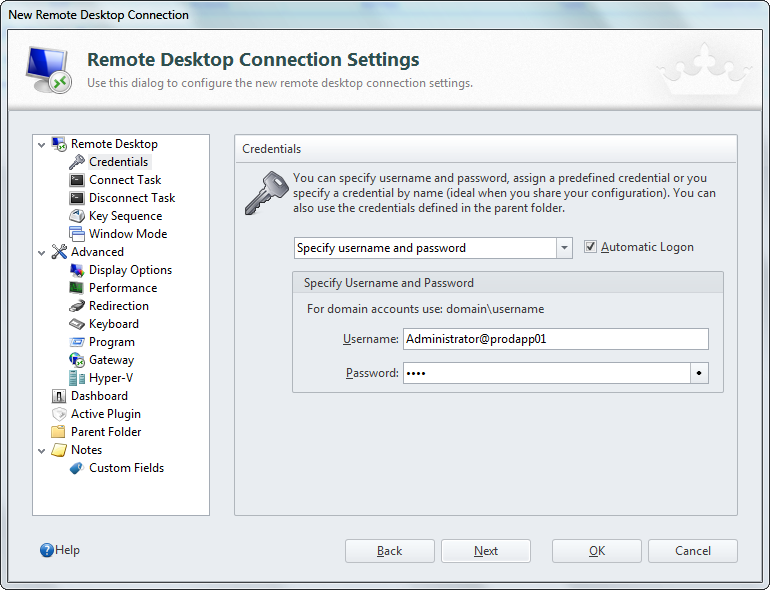Click the Credentials key icon in tree
The height and width of the screenshot is (590, 770).
coord(77,162)
